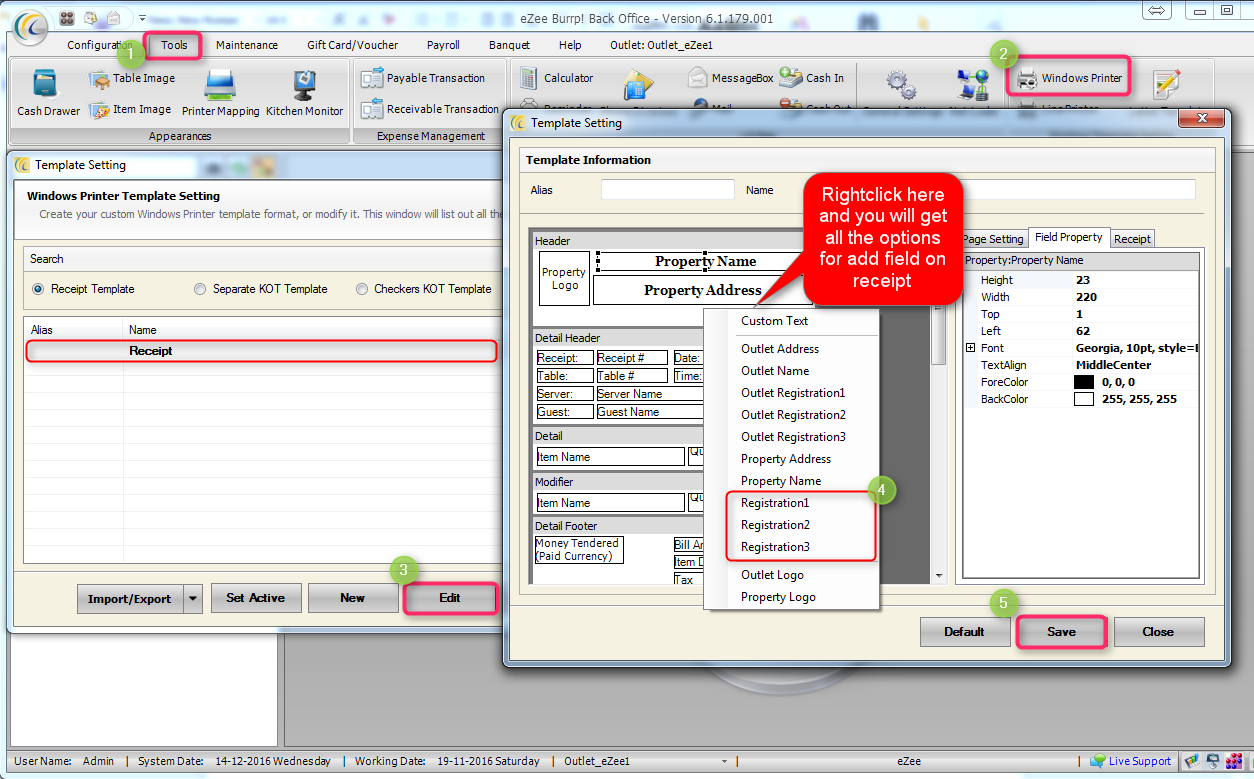Select Separate KOT Template radio button
1254x779 pixels.
pos(201,289)
